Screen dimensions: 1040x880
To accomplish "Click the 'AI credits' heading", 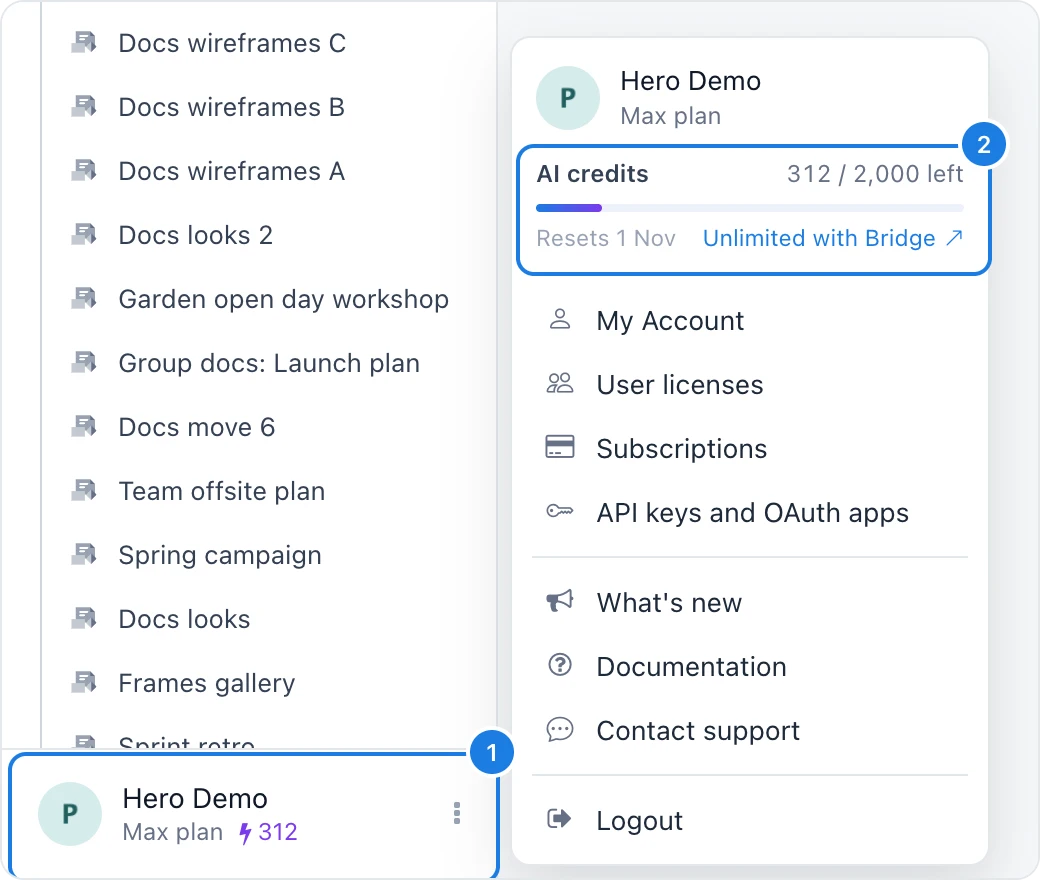I will [592, 174].
